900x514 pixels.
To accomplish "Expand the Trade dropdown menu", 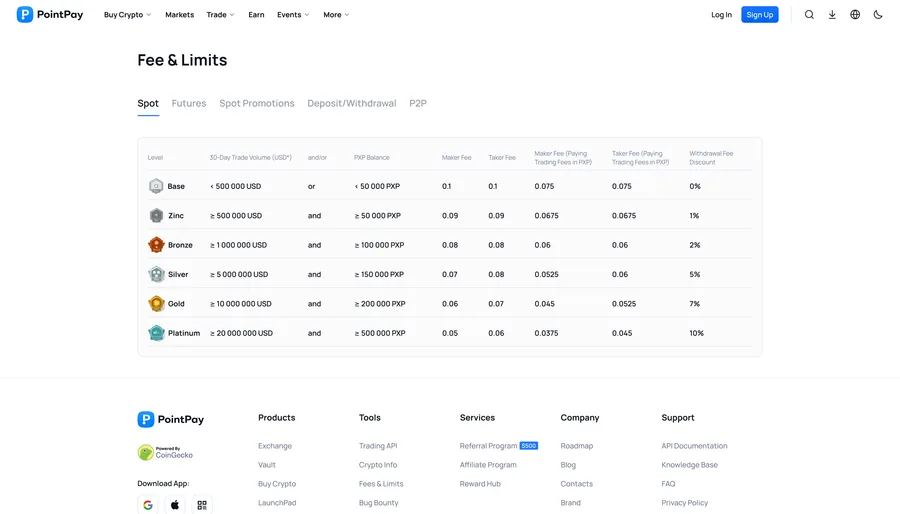I will coord(220,15).
